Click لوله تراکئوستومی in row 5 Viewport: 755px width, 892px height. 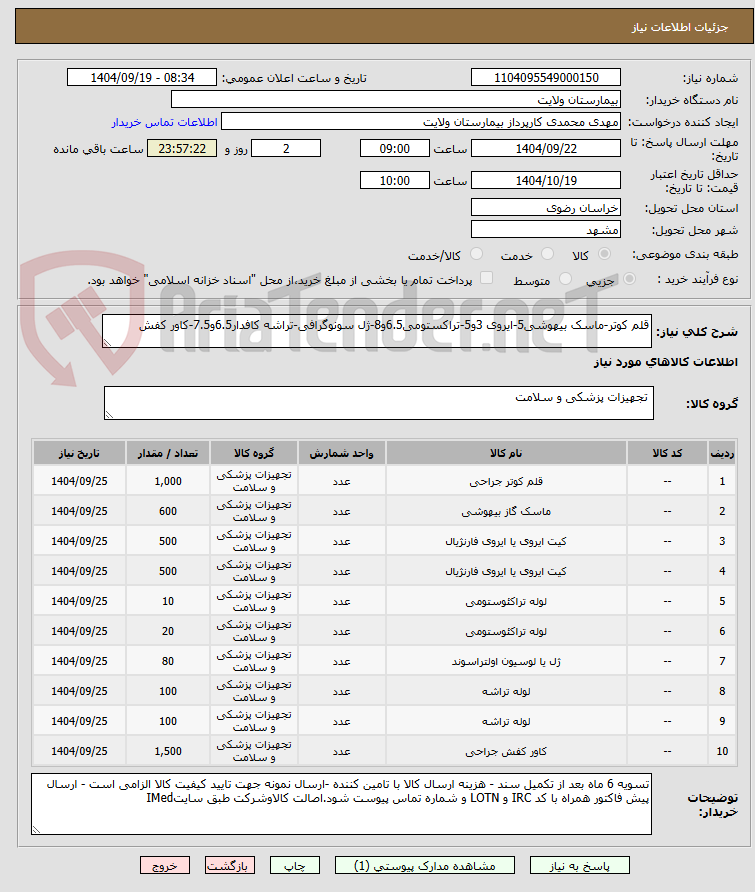[x=506, y=601]
